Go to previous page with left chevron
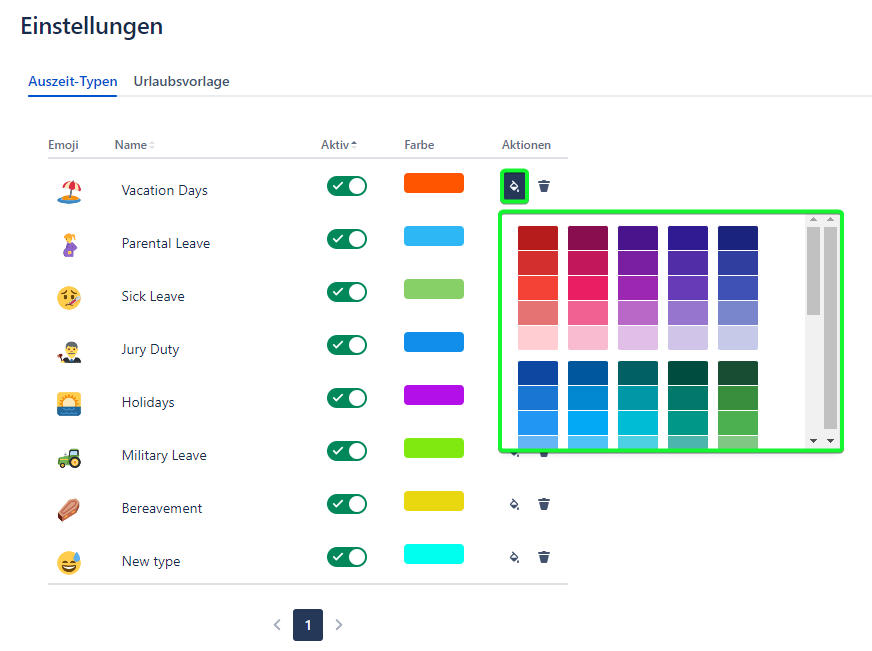The height and width of the screenshot is (651, 872). pos(277,625)
